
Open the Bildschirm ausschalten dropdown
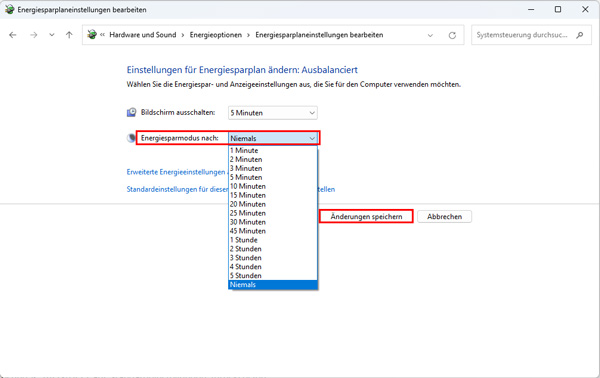click(272, 113)
